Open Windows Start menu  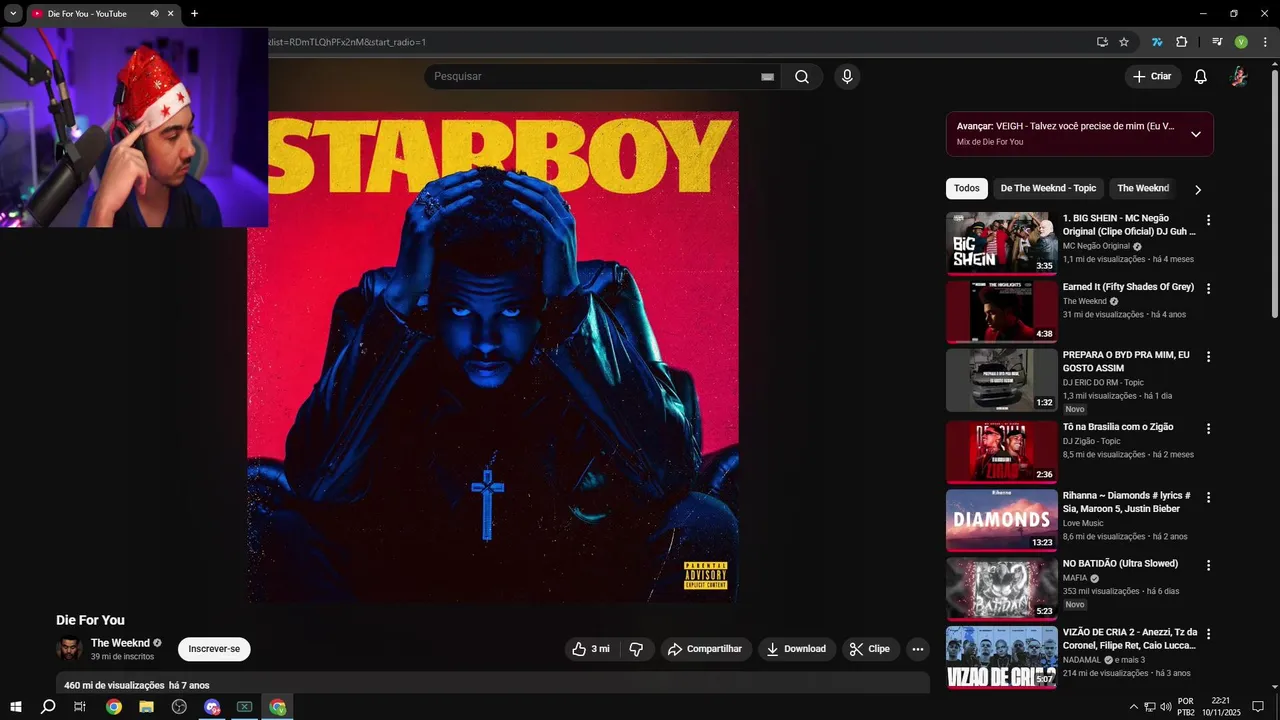[x=16, y=707]
